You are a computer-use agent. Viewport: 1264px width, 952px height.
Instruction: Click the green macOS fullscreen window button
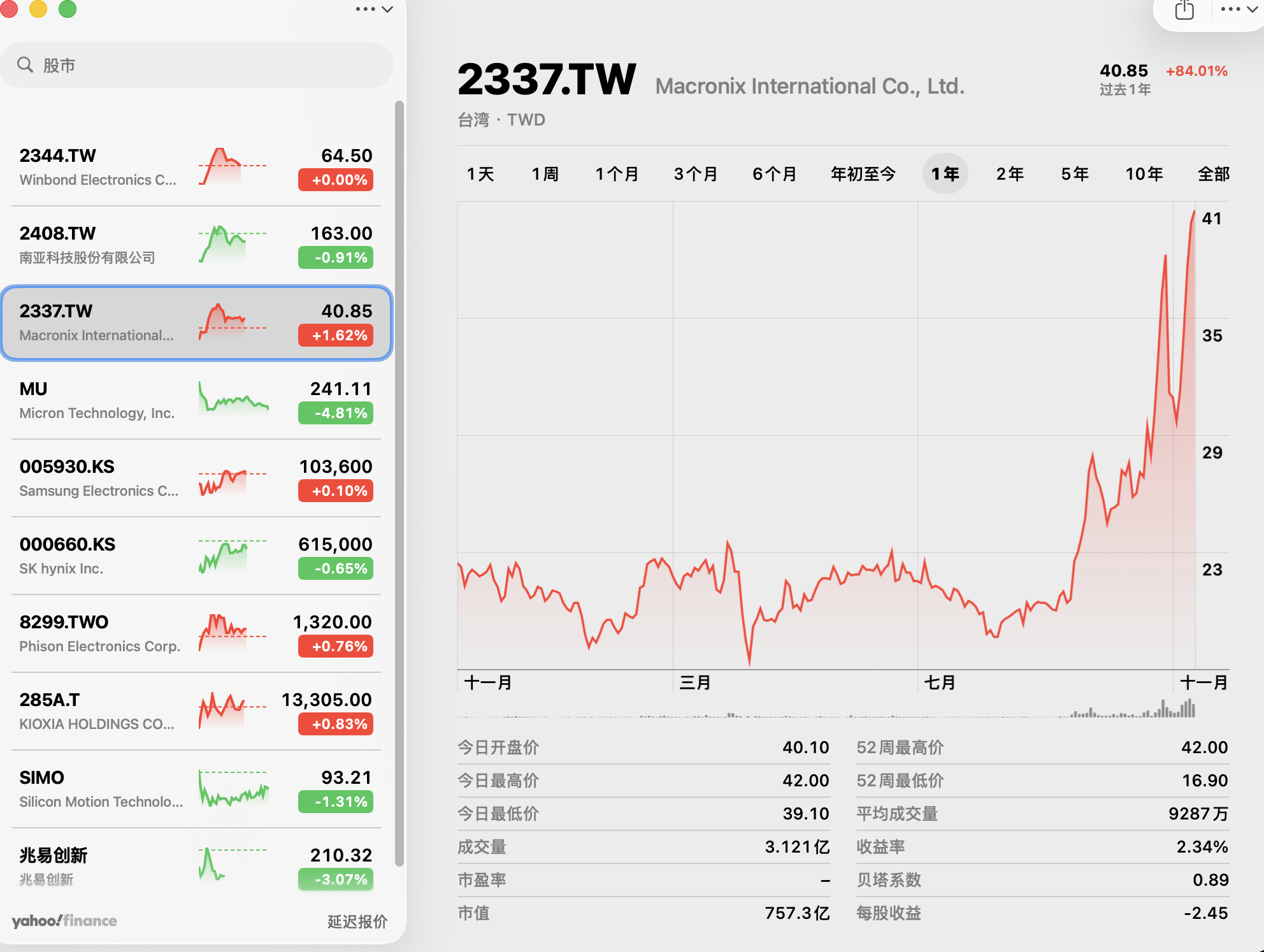68,9
